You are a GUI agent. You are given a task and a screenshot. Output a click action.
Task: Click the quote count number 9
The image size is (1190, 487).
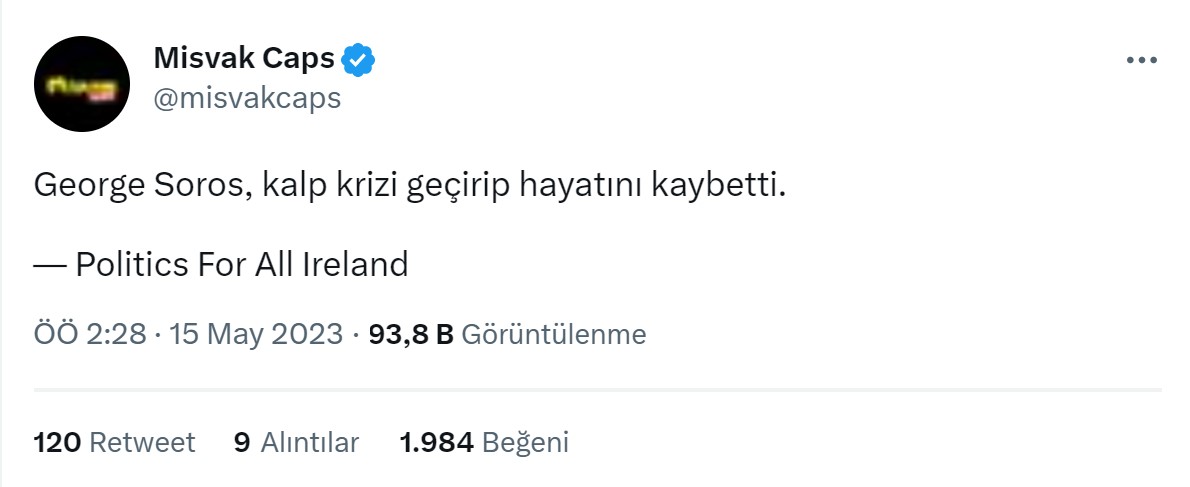241,442
